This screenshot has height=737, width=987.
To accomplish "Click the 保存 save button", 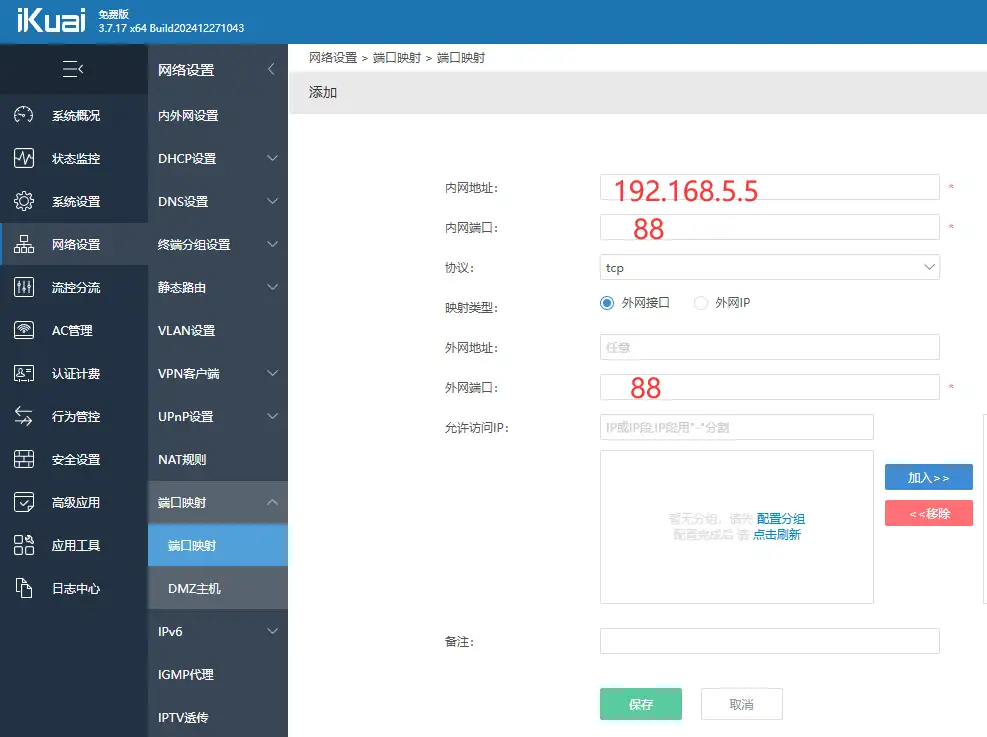I will tap(640, 704).
